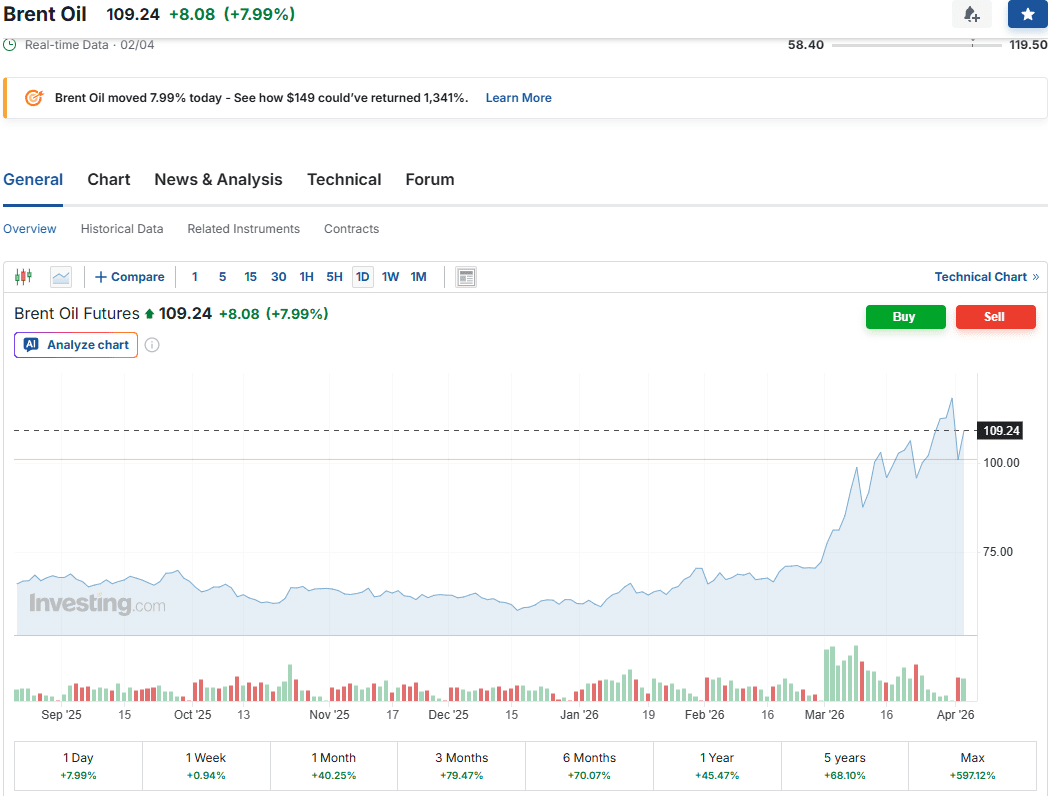Select the 1W chart interval
The image size is (1048, 796).
390,277
